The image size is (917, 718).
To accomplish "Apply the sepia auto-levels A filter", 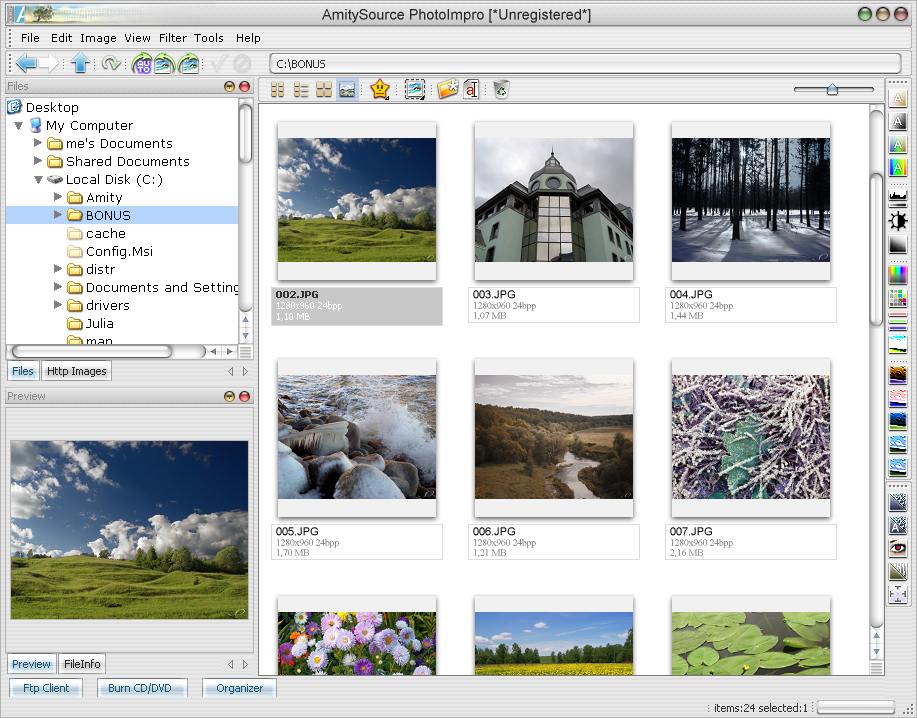I will [x=898, y=98].
